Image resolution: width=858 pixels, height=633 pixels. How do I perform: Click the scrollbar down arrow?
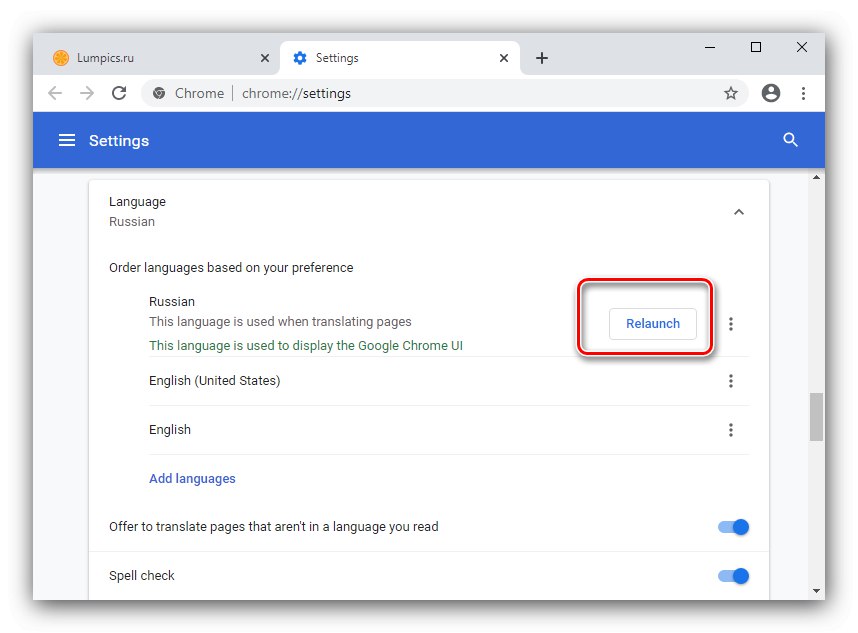[816, 591]
